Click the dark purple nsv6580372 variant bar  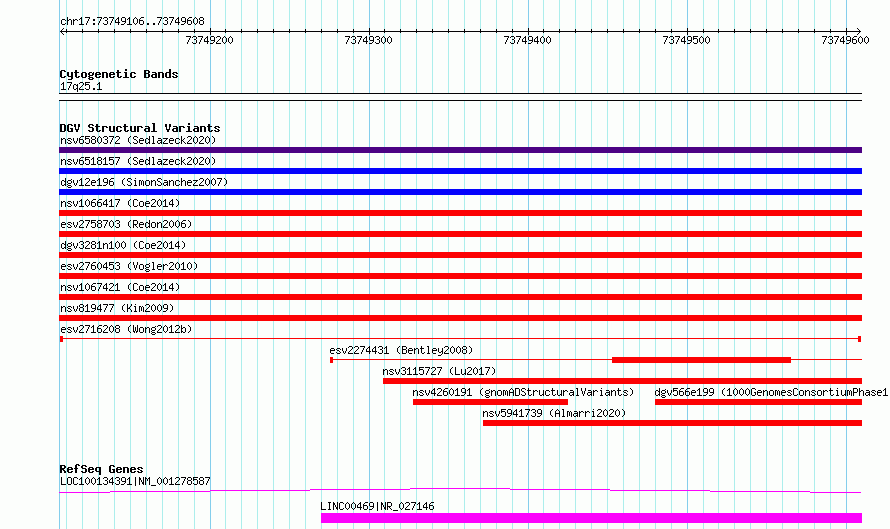(460, 150)
